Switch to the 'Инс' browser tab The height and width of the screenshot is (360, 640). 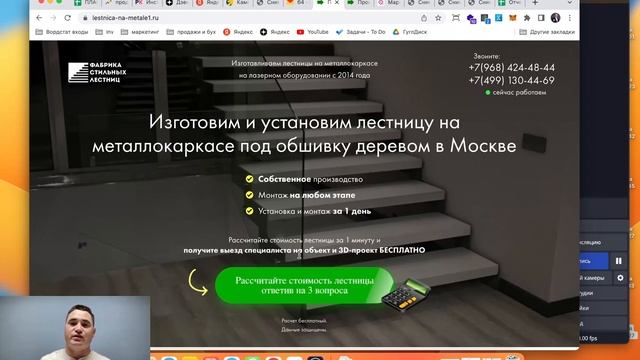(147, 2)
